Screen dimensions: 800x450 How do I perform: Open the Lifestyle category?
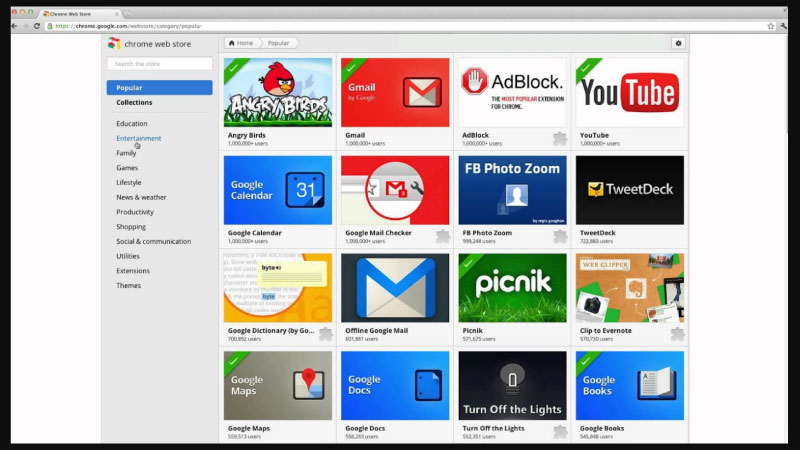coord(129,183)
